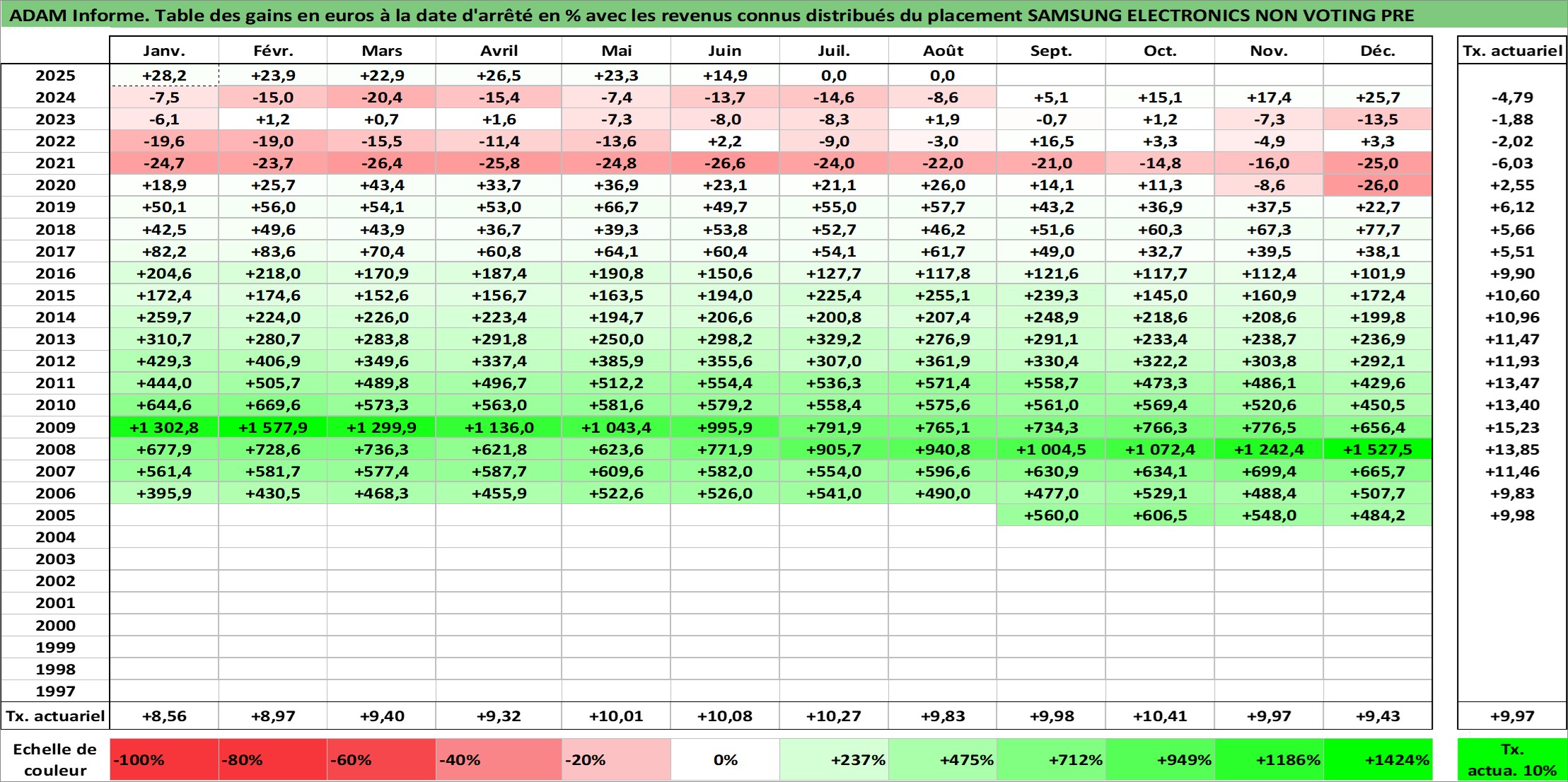Click the cell showing +16,5
Screen dimensions: 1568x782
(1051, 141)
